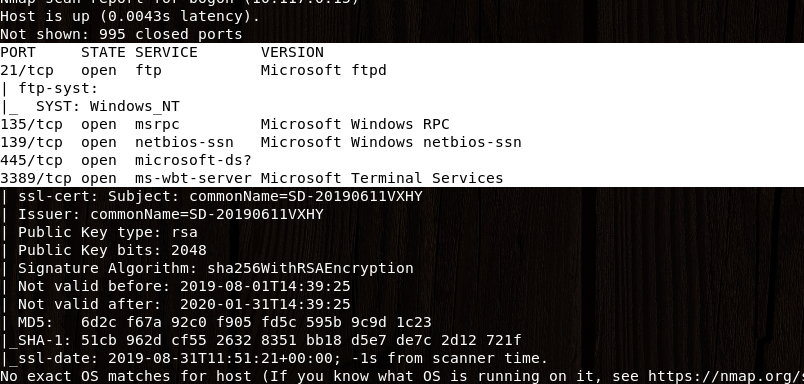
Task: Click the 21/tcp port entry
Action: 193,70
